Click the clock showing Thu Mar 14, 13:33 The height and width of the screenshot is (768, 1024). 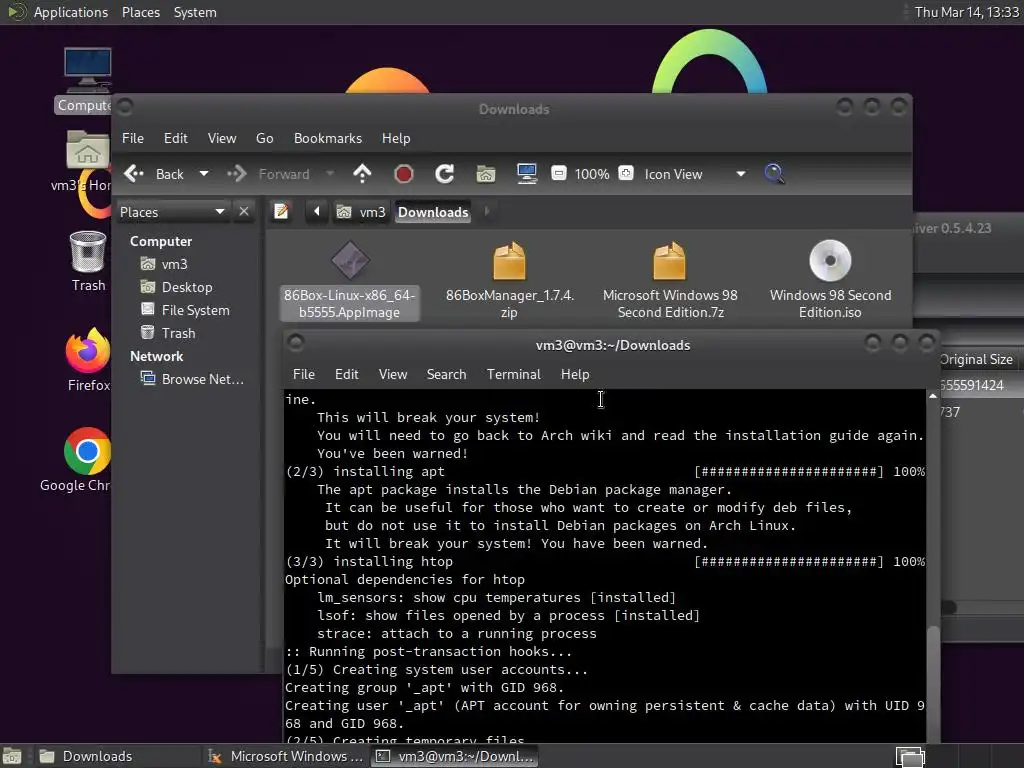click(967, 12)
